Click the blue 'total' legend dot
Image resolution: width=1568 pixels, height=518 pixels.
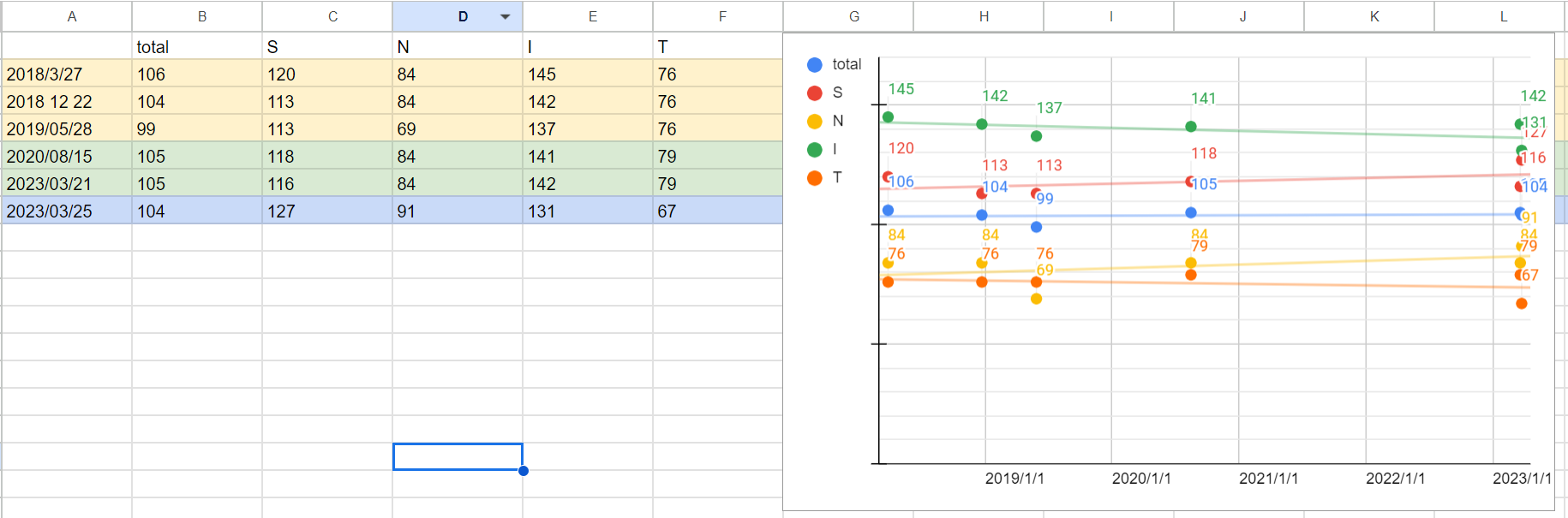(x=815, y=65)
